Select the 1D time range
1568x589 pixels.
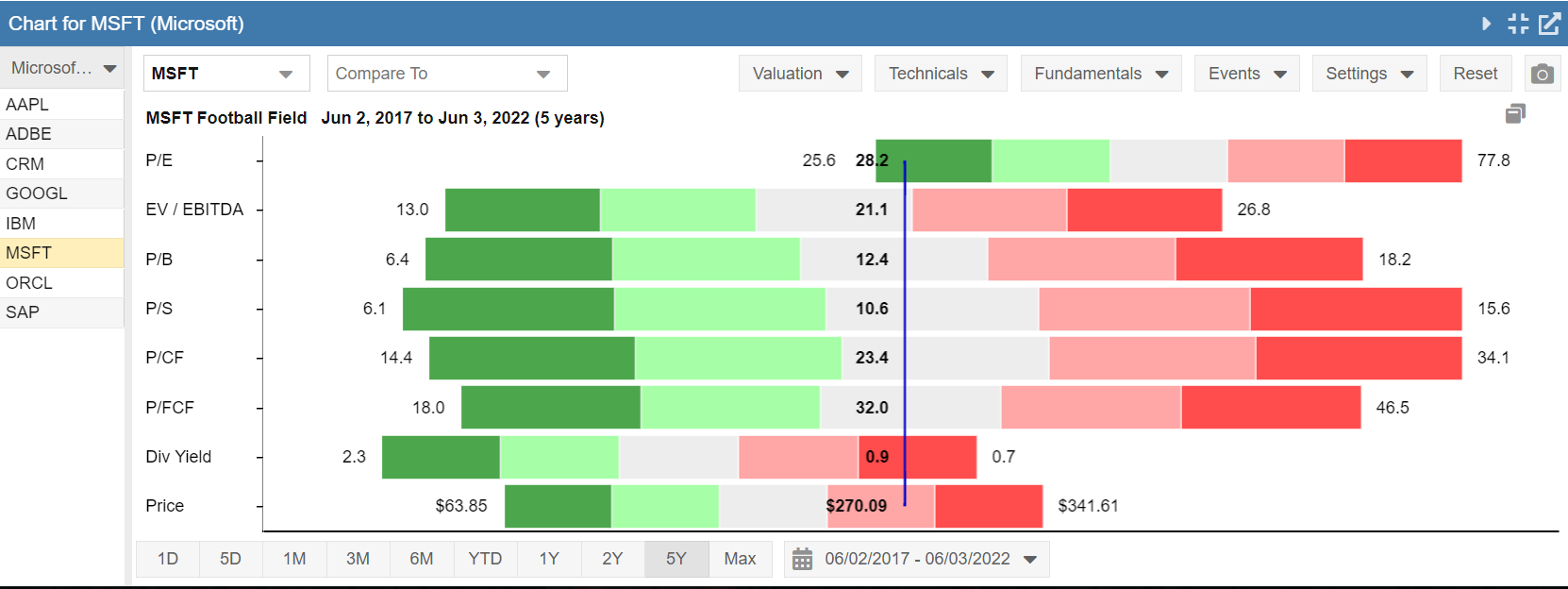pyautogui.click(x=168, y=559)
